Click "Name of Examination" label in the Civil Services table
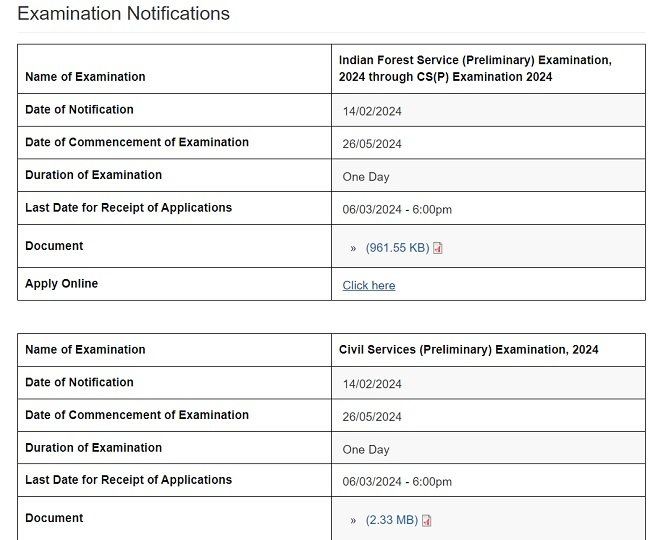This screenshot has width=650, height=540. click(85, 350)
